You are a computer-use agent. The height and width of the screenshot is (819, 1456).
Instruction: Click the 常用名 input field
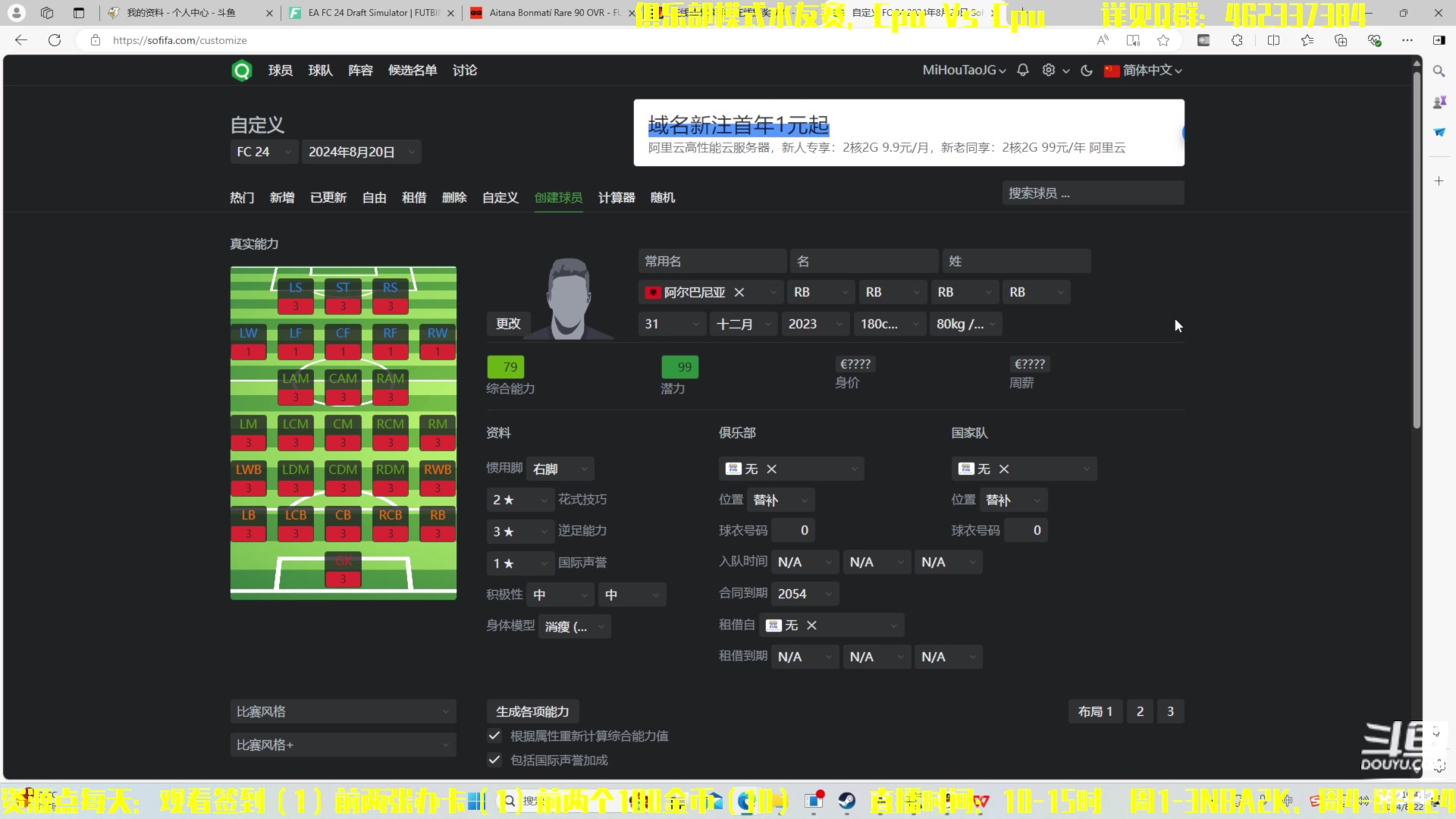pyautogui.click(x=713, y=261)
